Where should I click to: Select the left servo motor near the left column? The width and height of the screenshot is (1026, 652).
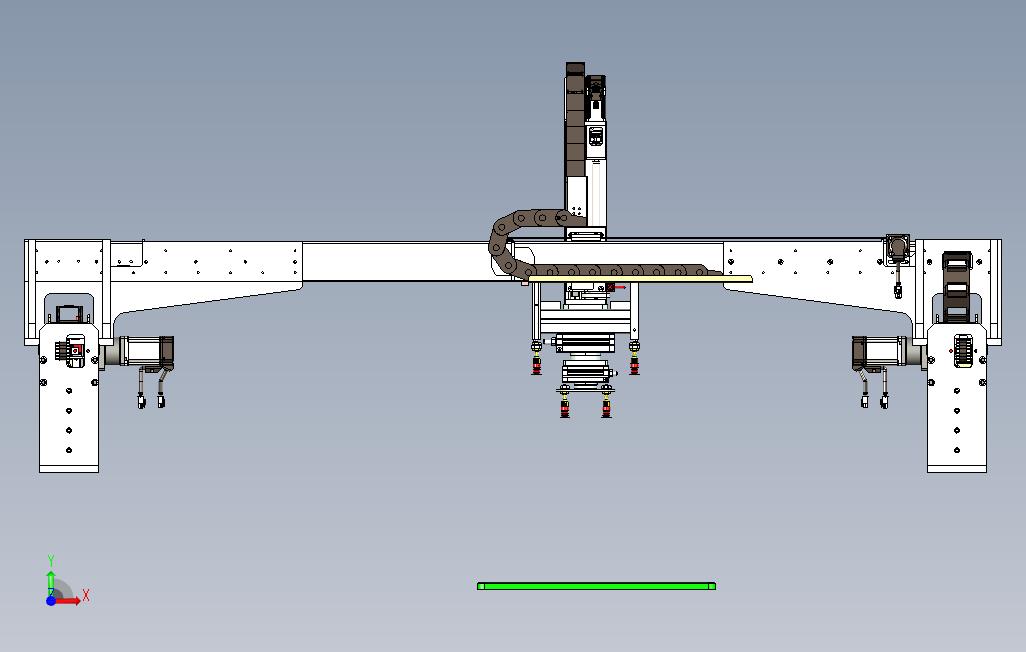pyautogui.click(x=145, y=351)
